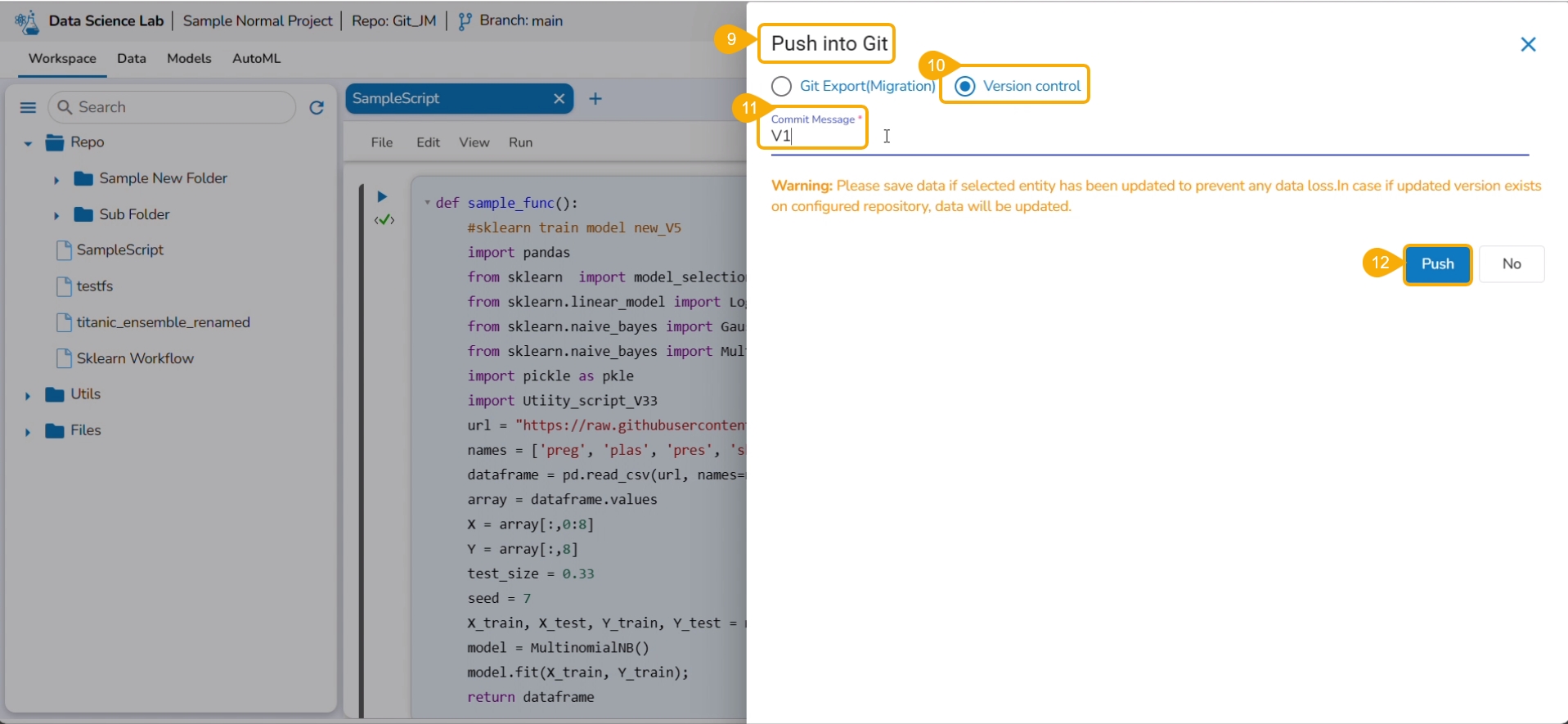This screenshot has height=724, width=1568.
Task: Click the Search box in sidebar
Action: click(x=172, y=107)
